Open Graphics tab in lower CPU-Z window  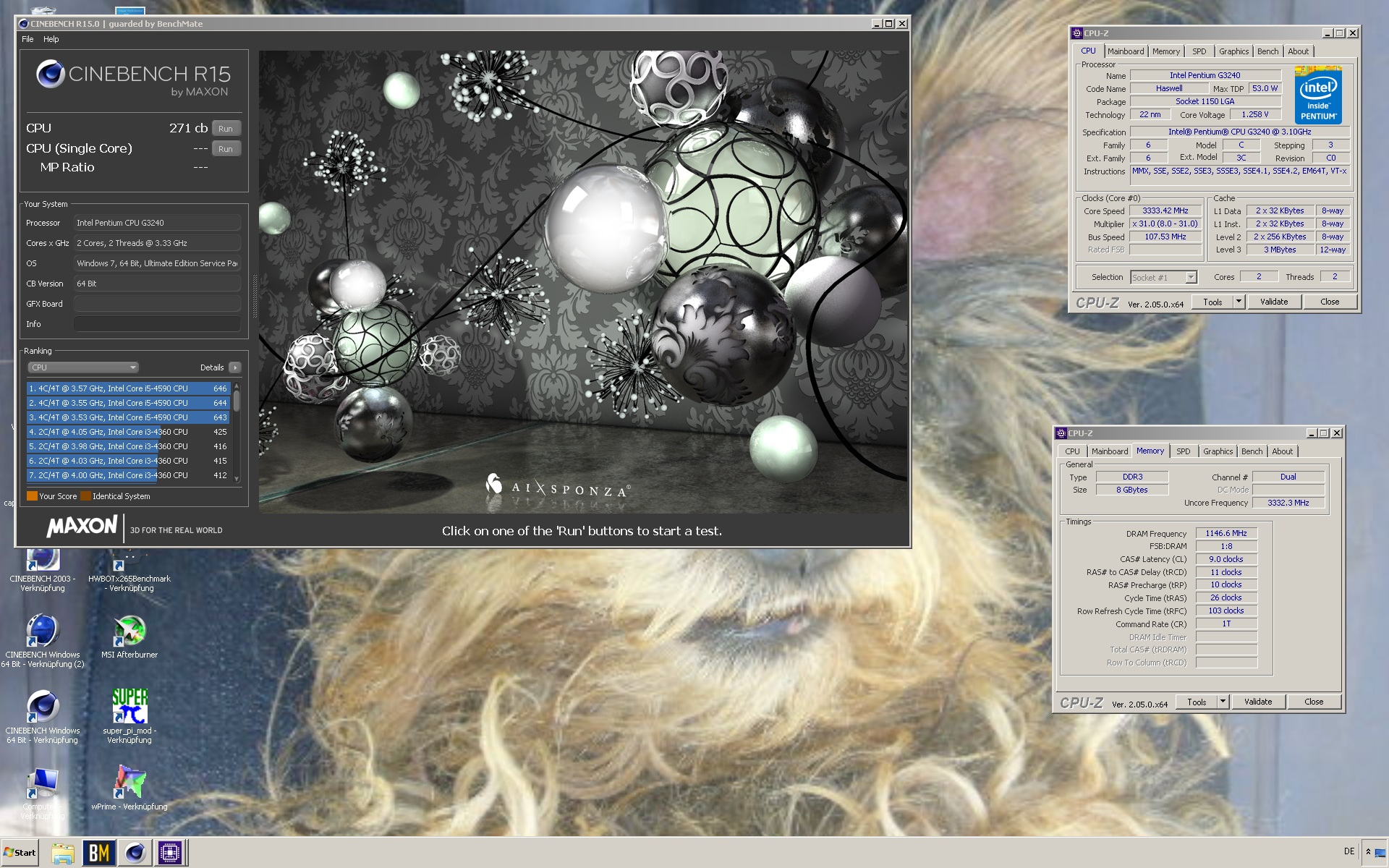tap(1218, 451)
